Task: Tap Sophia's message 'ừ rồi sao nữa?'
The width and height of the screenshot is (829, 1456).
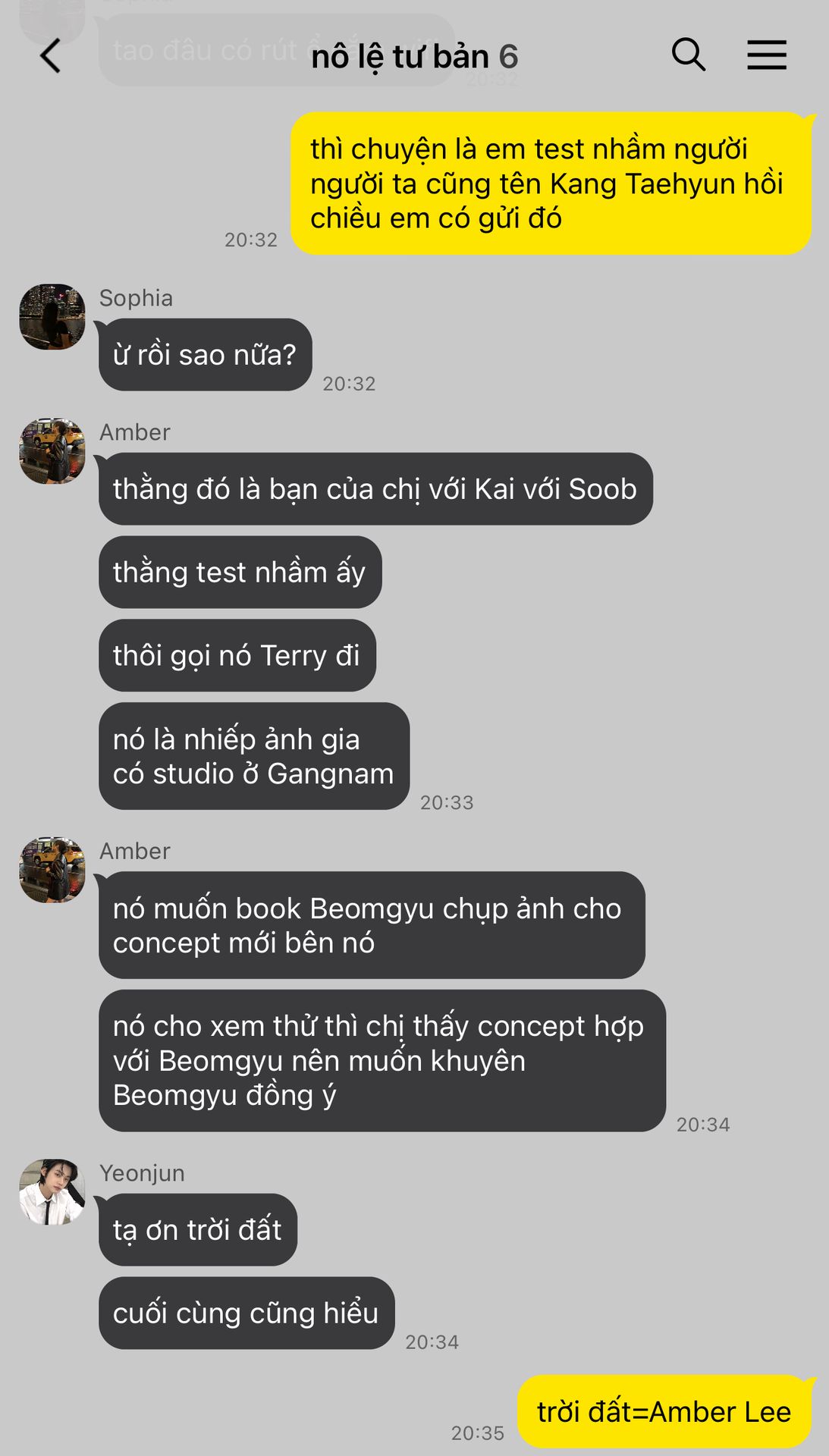Action: (x=205, y=355)
